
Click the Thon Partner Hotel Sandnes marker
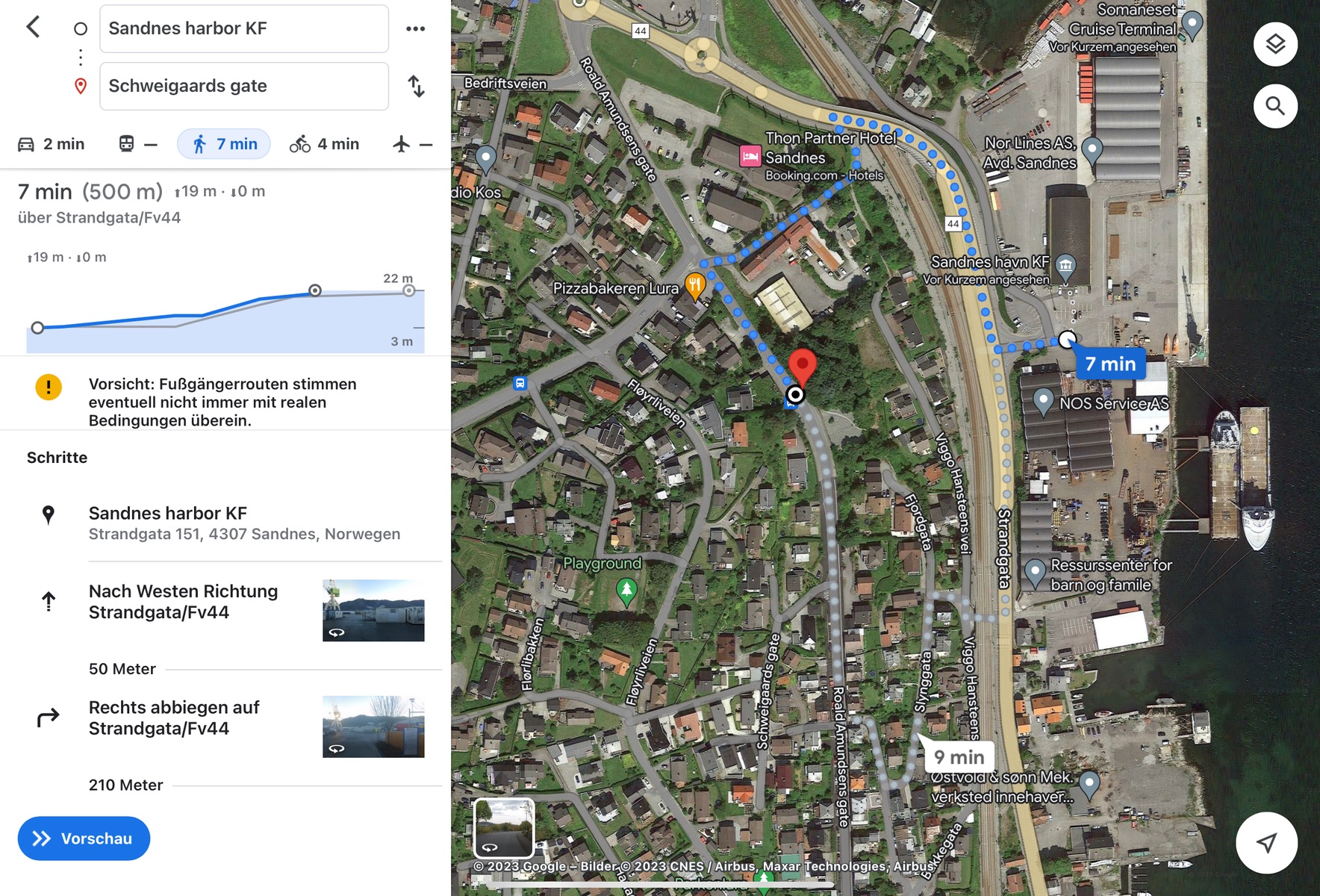(750, 156)
